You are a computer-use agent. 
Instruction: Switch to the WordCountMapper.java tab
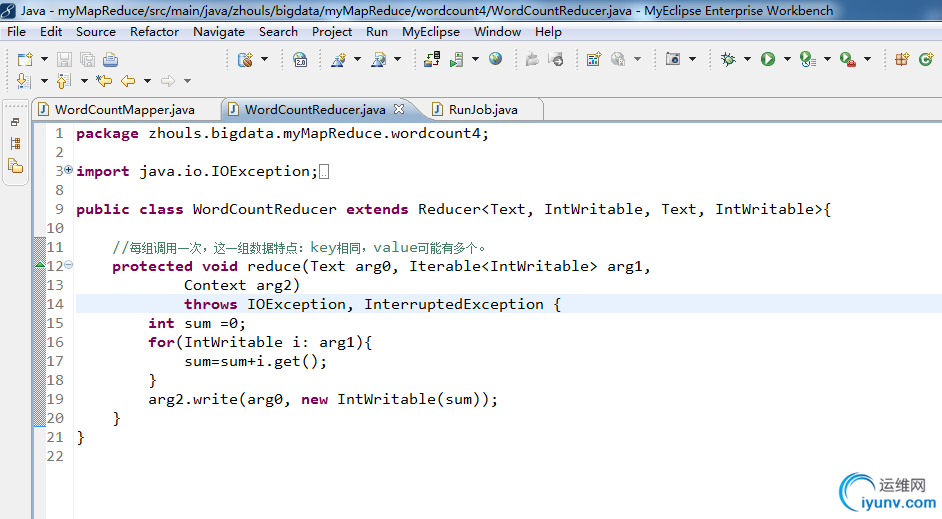(124, 109)
